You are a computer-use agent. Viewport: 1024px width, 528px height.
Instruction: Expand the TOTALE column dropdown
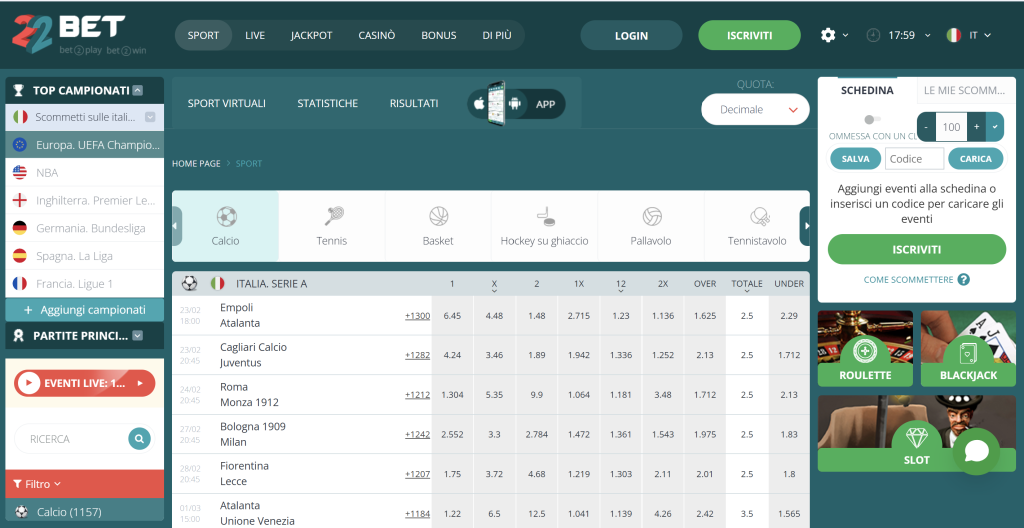click(x=747, y=290)
